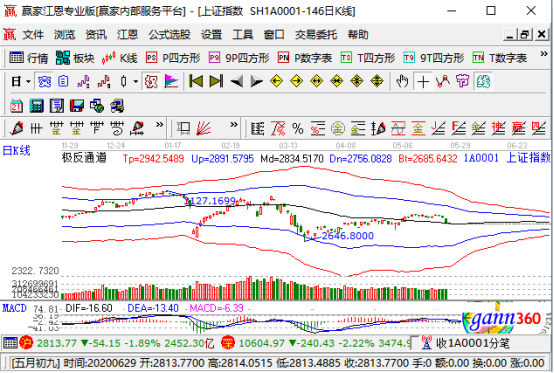554x373 pixels.
Task: Toggle the highlighted 极 channel indicator button
Action: pyautogui.click(x=151, y=82)
